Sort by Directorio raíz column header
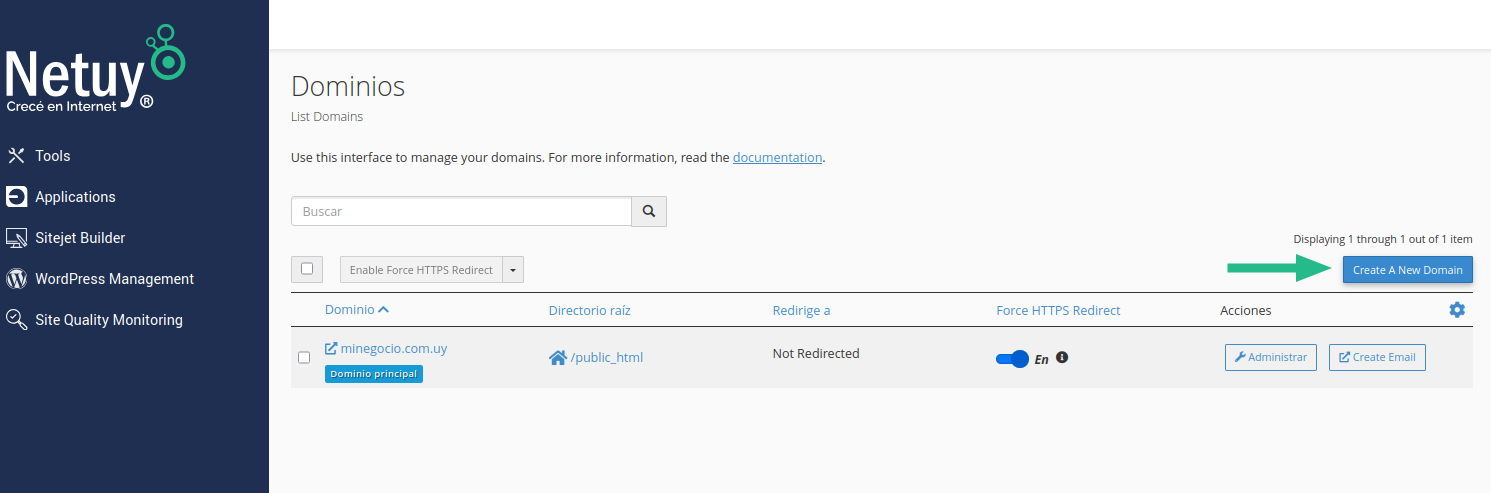Image resolution: width=1491 pixels, height=493 pixels. coord(589,310)
